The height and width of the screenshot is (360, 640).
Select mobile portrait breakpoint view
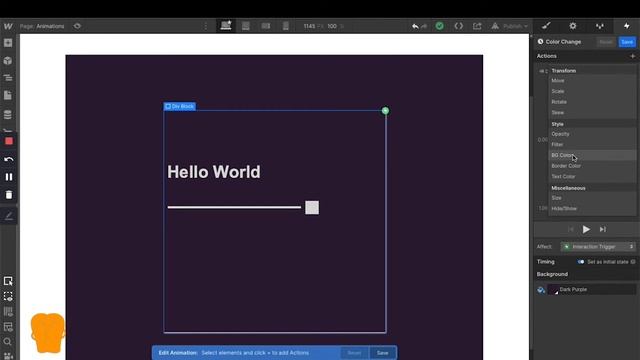(x=286, y=26)
